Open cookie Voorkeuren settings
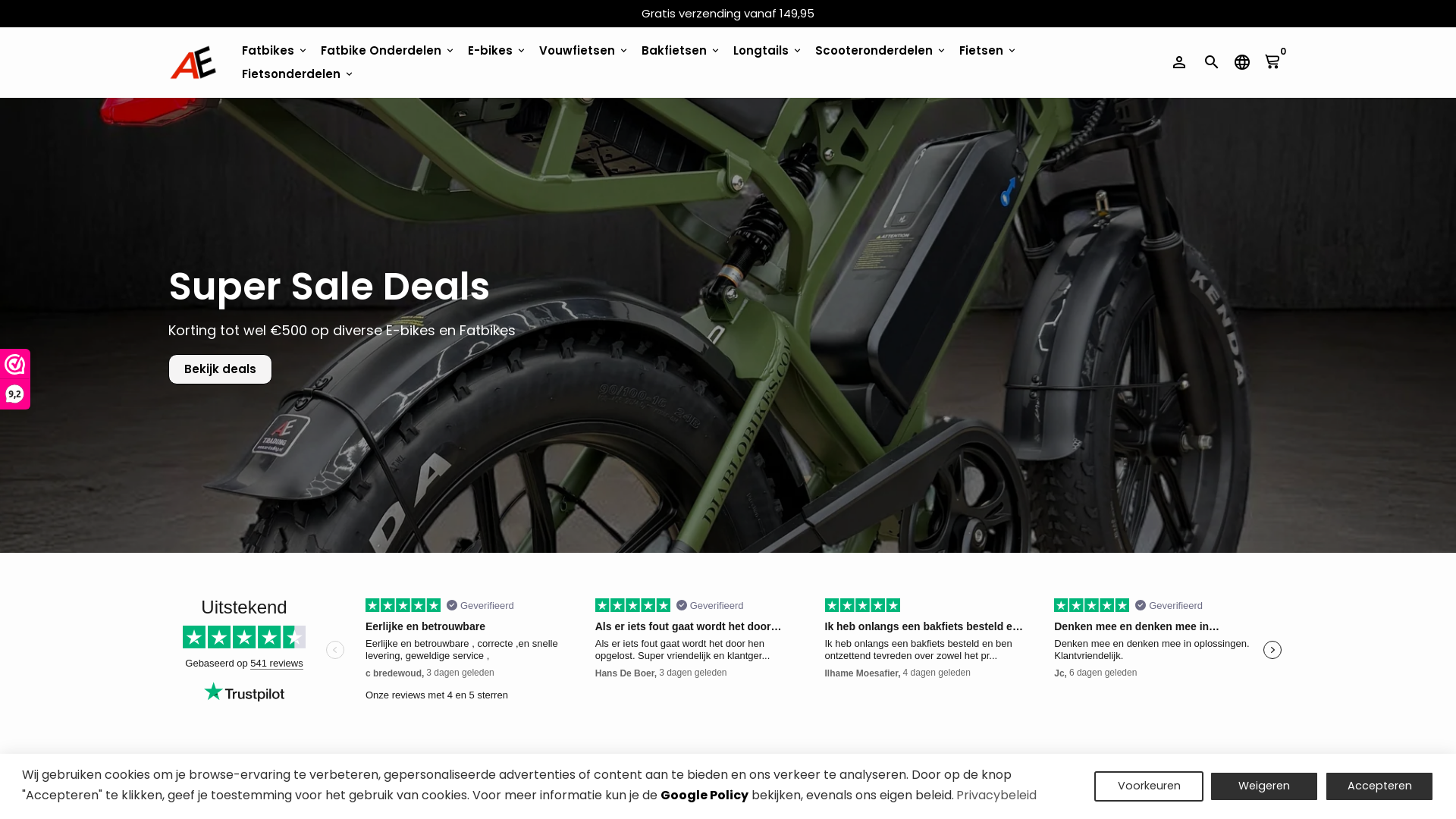 [x=1148, y=786]
